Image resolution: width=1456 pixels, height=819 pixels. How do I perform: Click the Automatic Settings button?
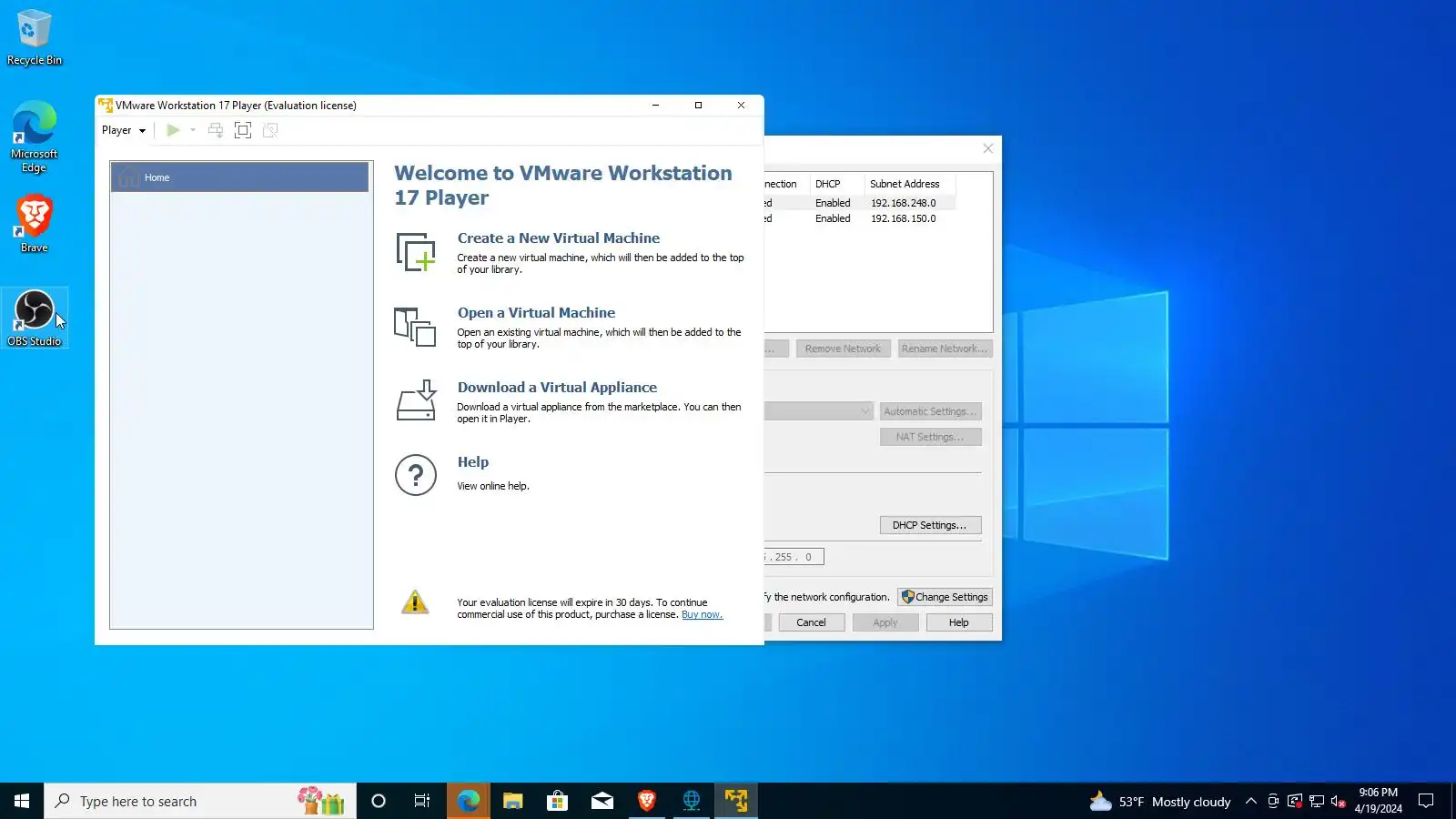pyautogui.click(x=930, y=411)
